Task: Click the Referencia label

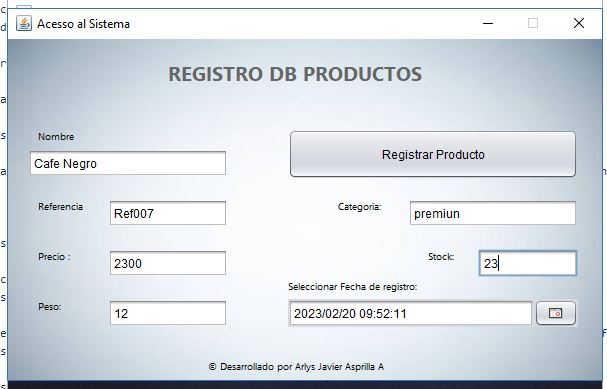Action: tap(60, 207)
